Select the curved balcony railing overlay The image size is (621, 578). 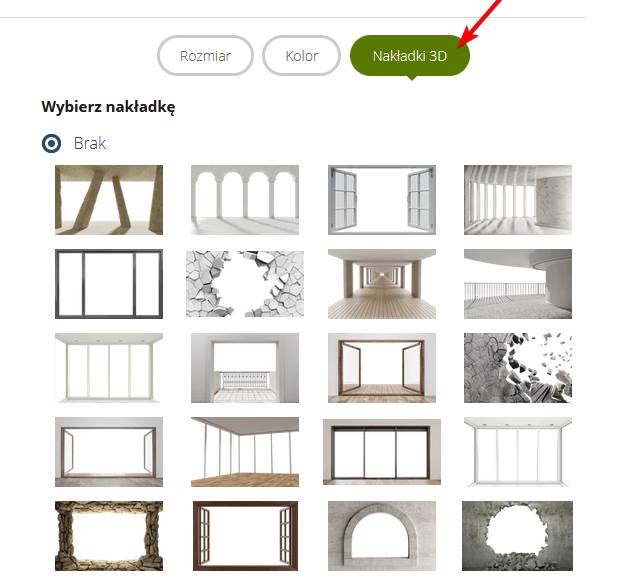pyautogui.click(x=518, y=284)
